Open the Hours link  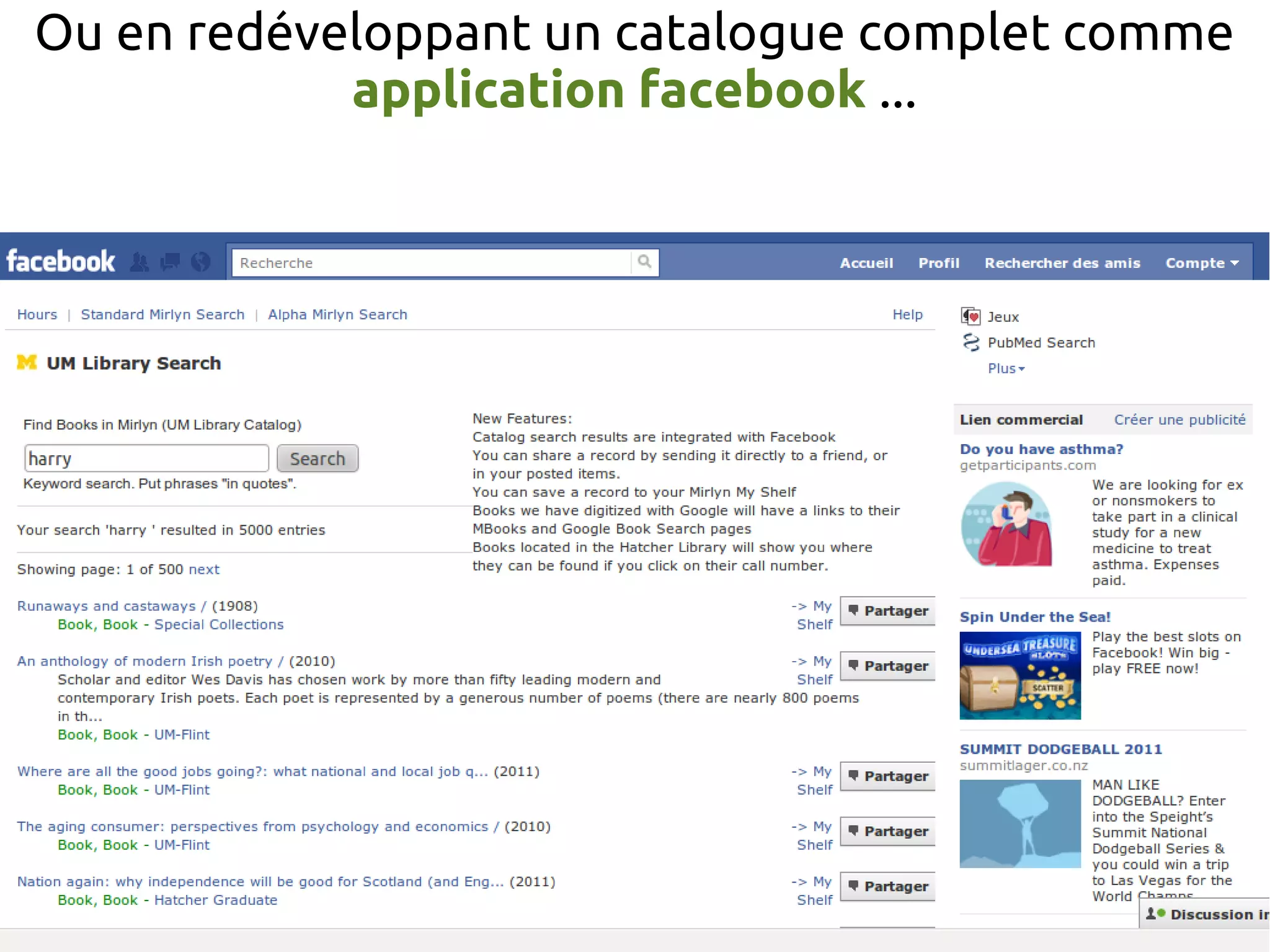[37, 314]
